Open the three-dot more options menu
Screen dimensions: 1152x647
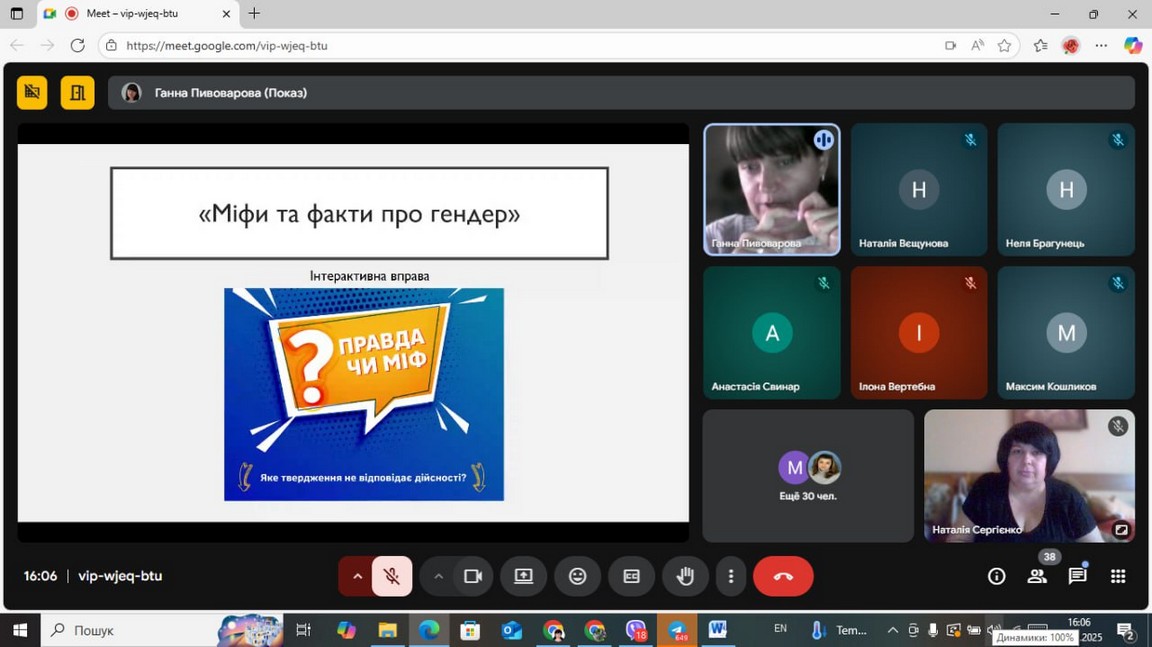pyautogui.click(x=731, y=577)
